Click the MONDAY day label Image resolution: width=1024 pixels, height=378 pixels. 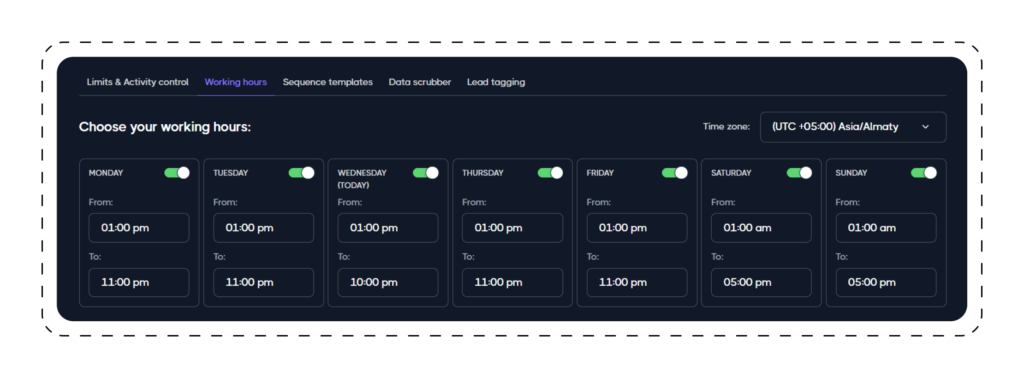coord(106,173)
